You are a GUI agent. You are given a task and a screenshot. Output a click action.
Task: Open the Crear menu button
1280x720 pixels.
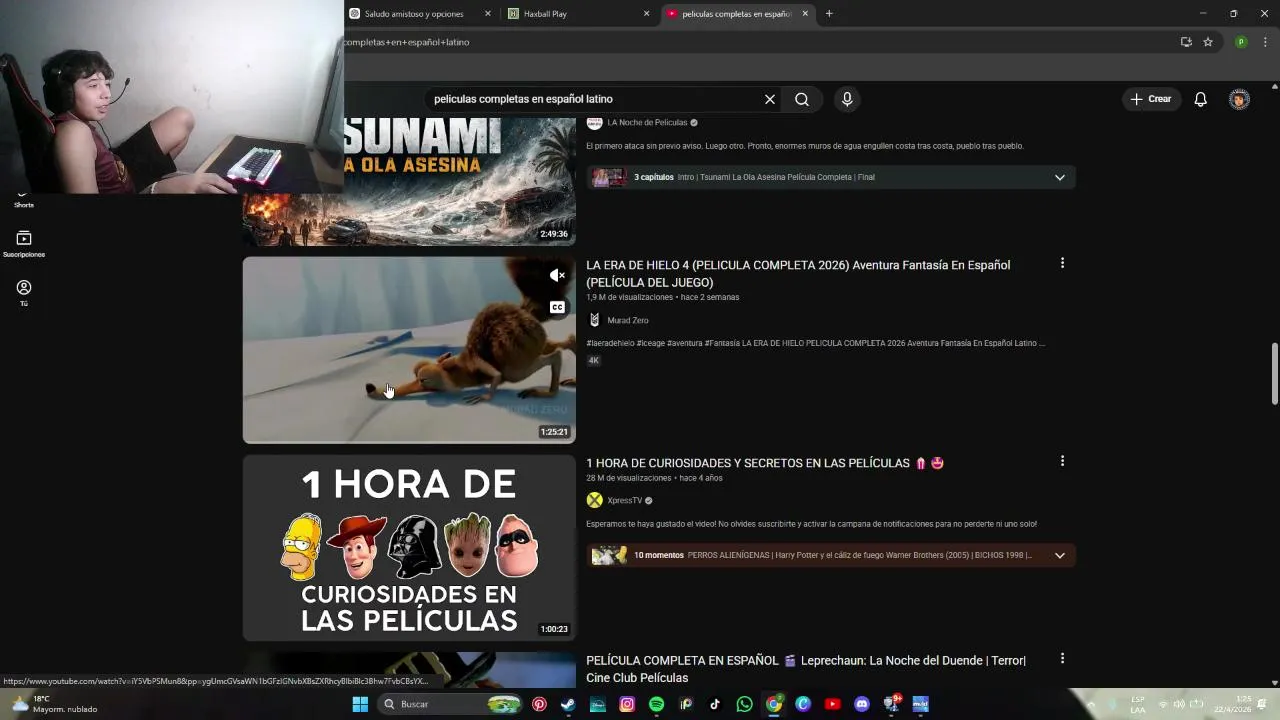tap(1151, 99)
